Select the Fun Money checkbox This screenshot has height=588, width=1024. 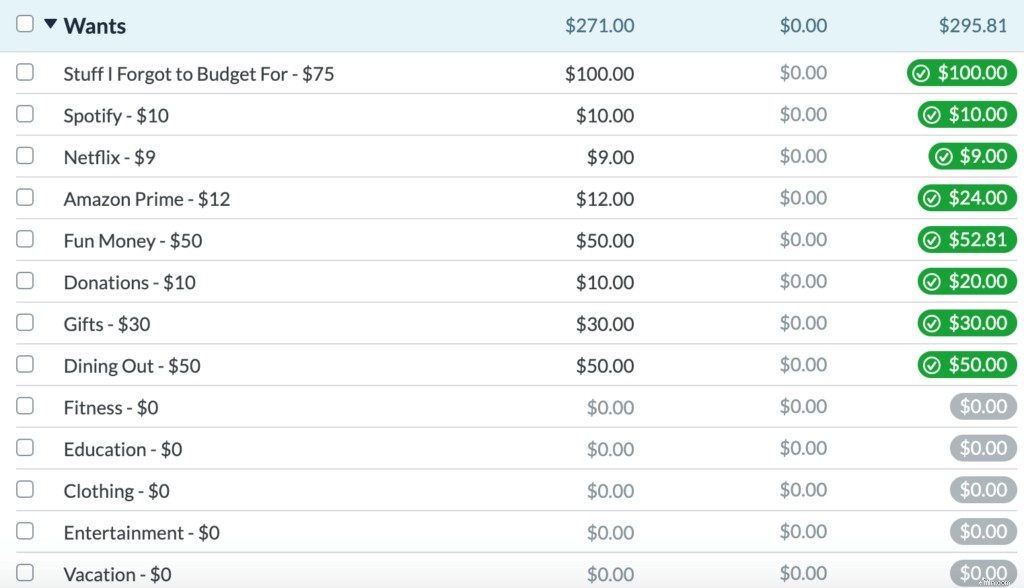coord(25,239)
